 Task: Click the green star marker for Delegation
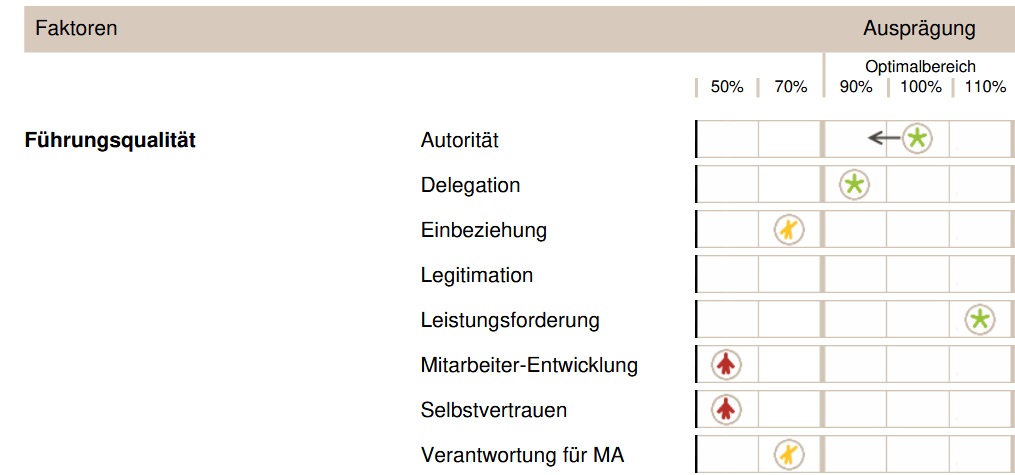854,184
